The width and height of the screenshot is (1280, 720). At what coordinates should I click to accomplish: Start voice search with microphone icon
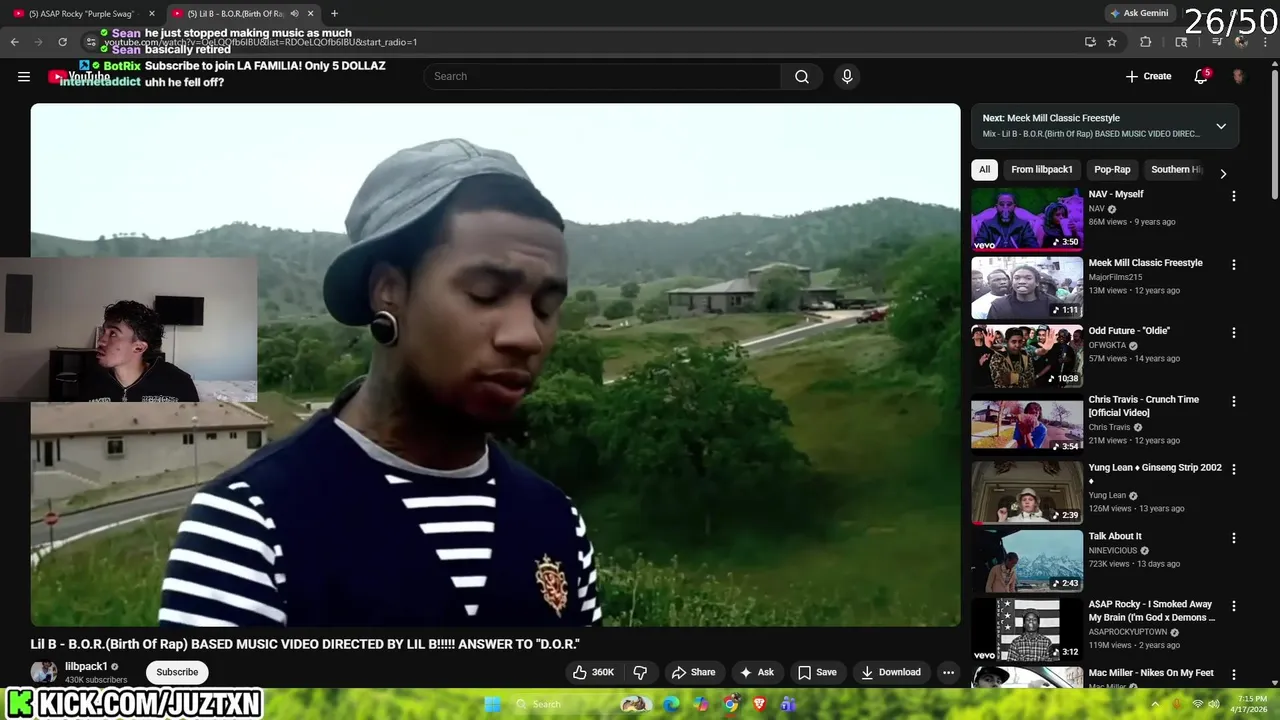coord(847,76)
